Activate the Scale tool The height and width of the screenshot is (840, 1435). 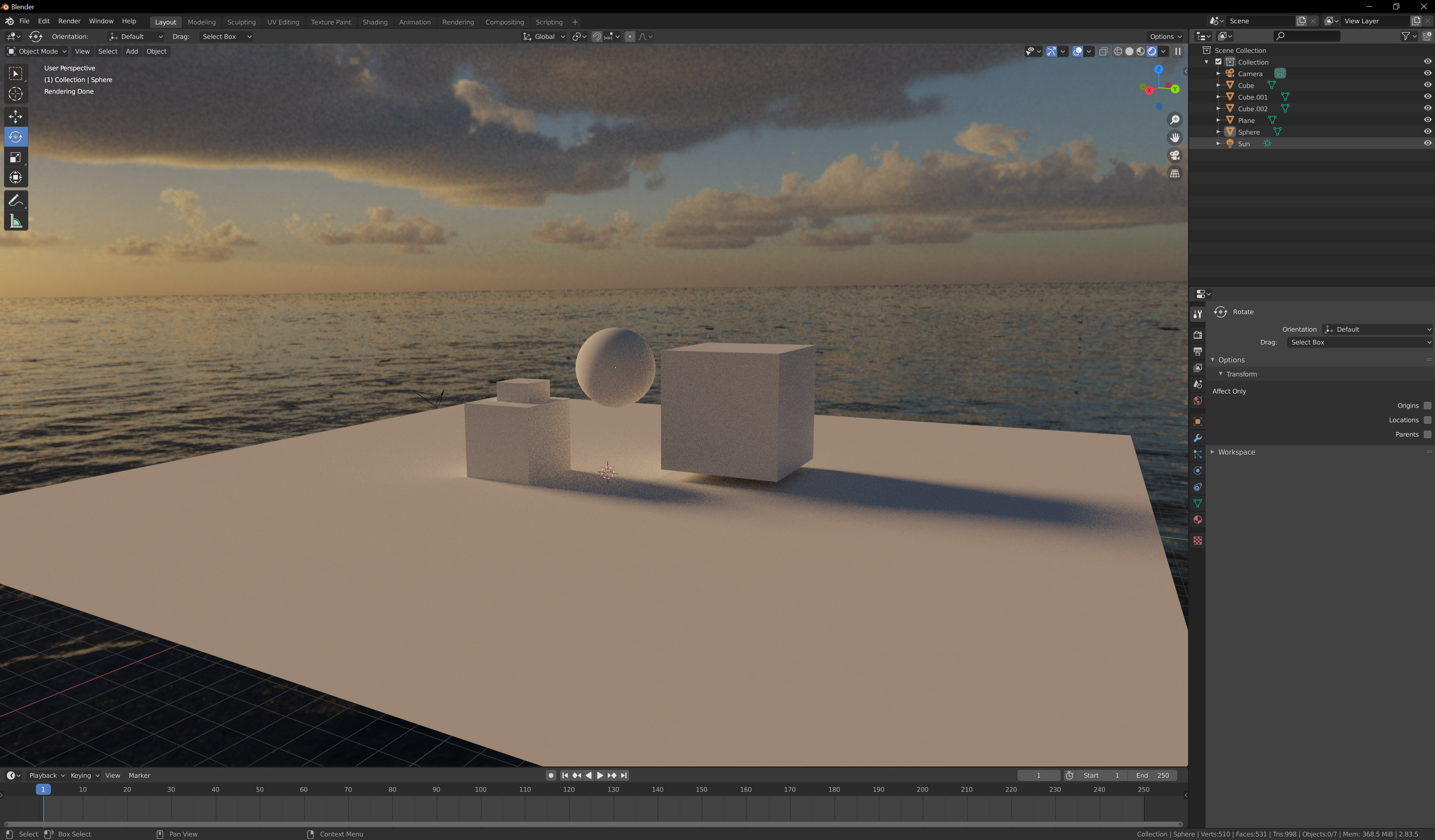(x=16, y=157)
